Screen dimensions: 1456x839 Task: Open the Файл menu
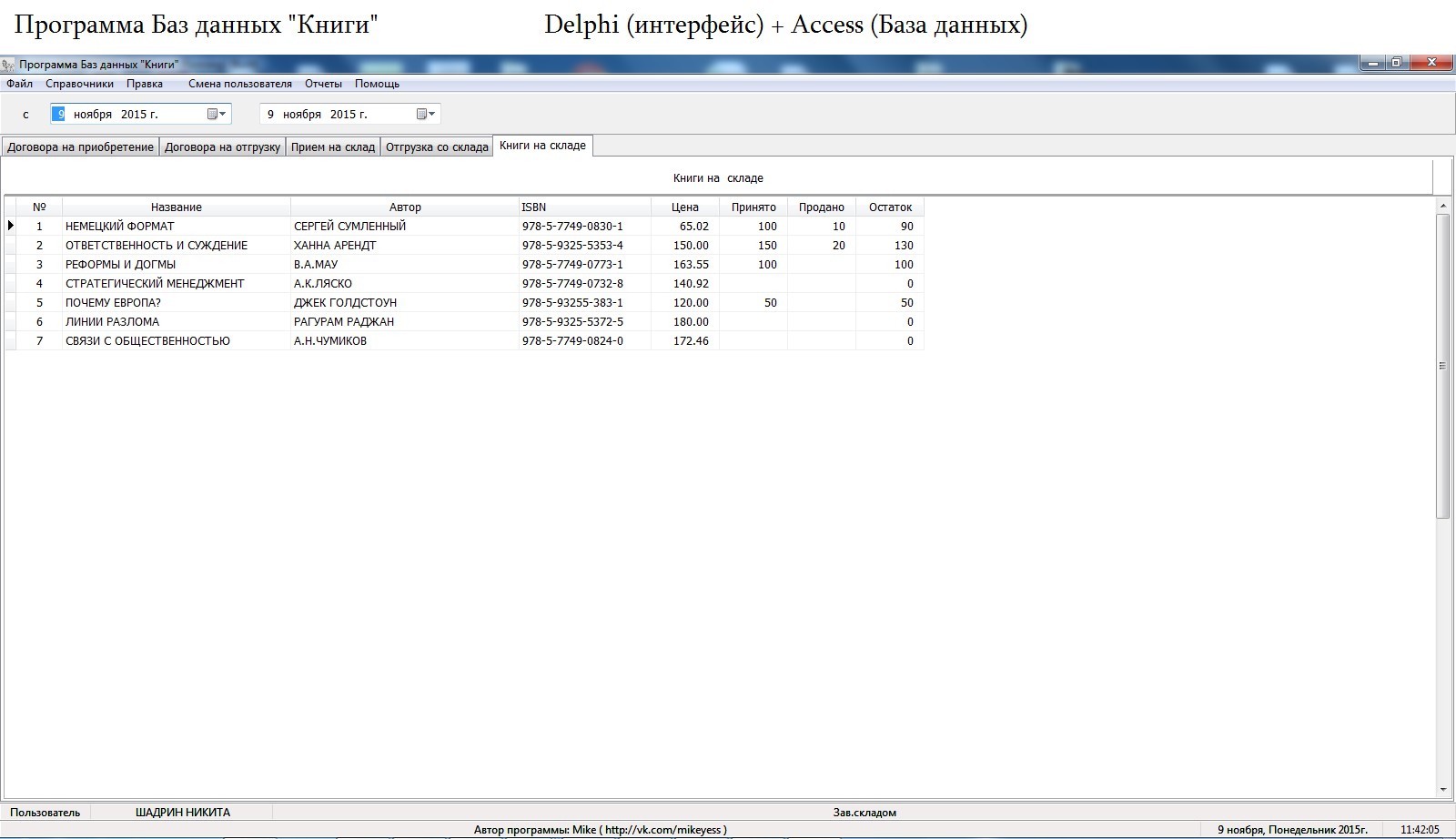[19, 84]
